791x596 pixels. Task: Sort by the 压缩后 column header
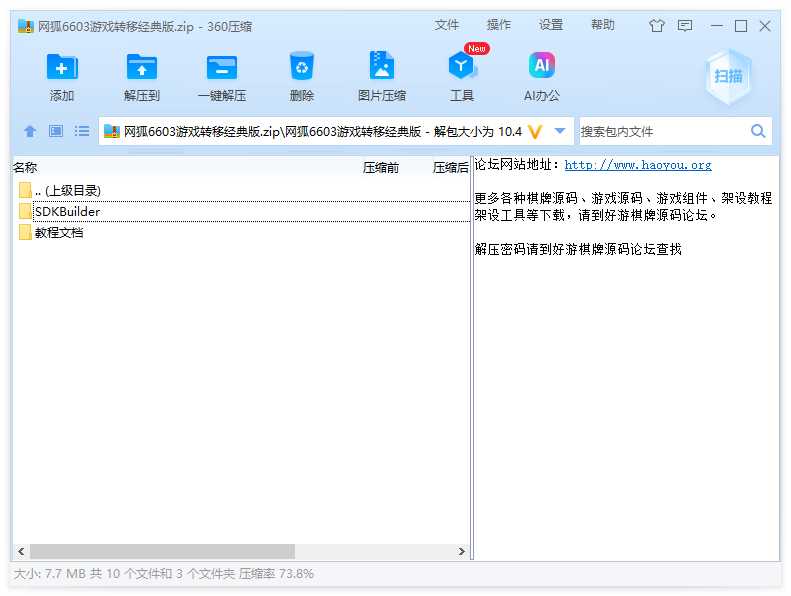point(450,168)
